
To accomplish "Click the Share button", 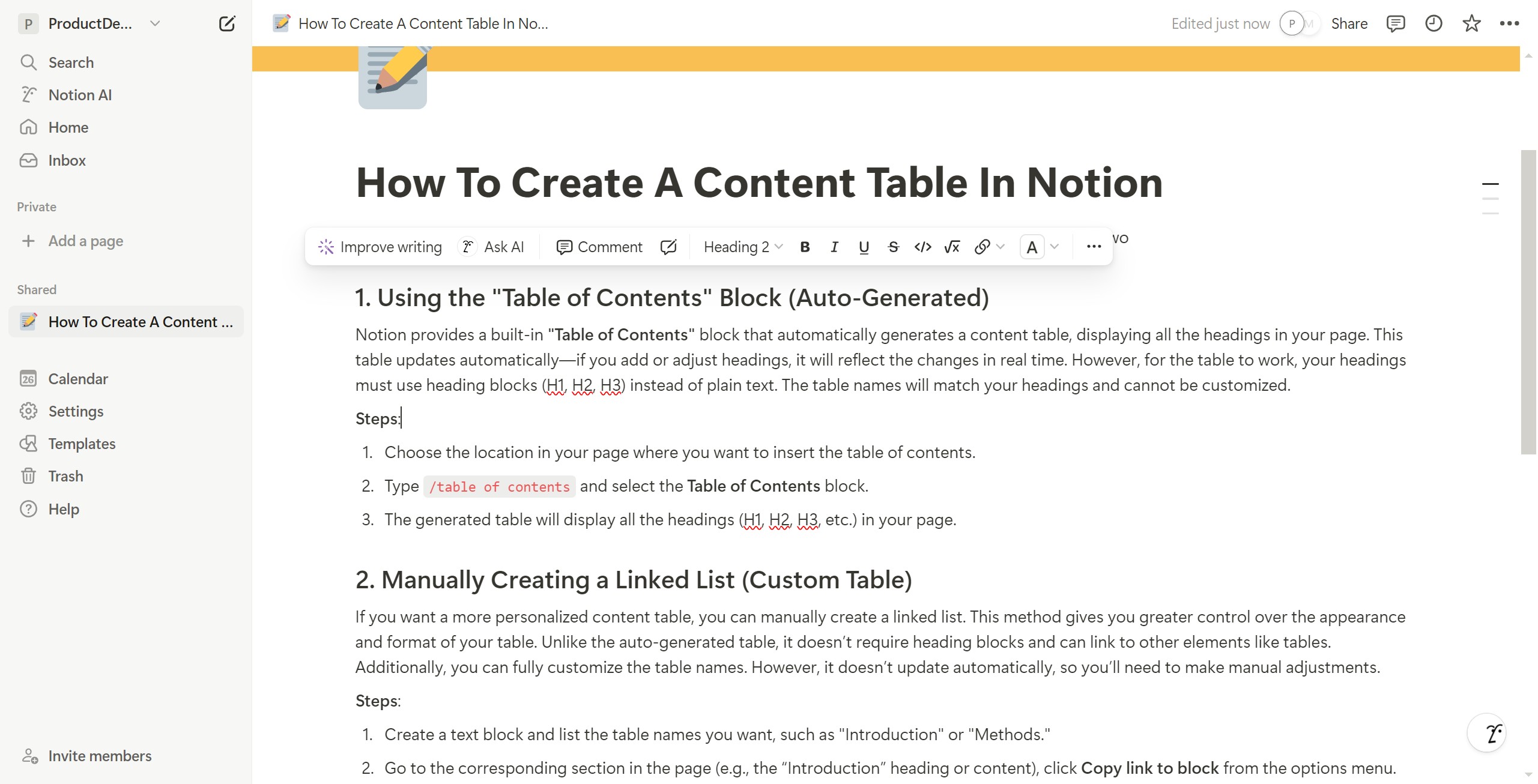I will click(x=1349, y=23).
